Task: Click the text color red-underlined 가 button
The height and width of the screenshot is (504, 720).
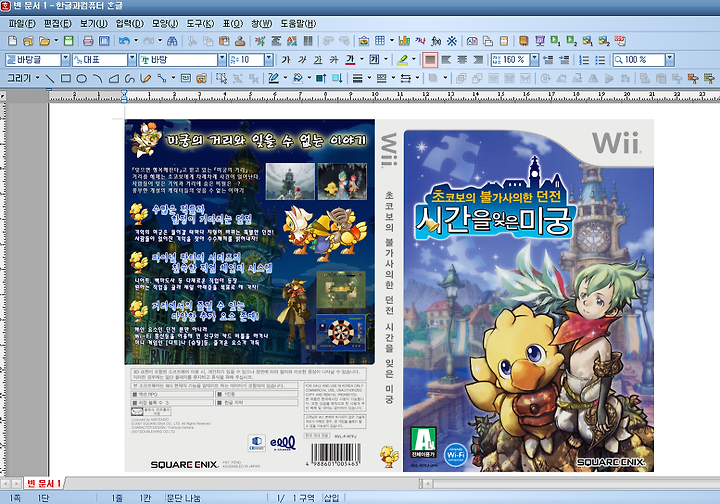Action: [x=350, y=60]
